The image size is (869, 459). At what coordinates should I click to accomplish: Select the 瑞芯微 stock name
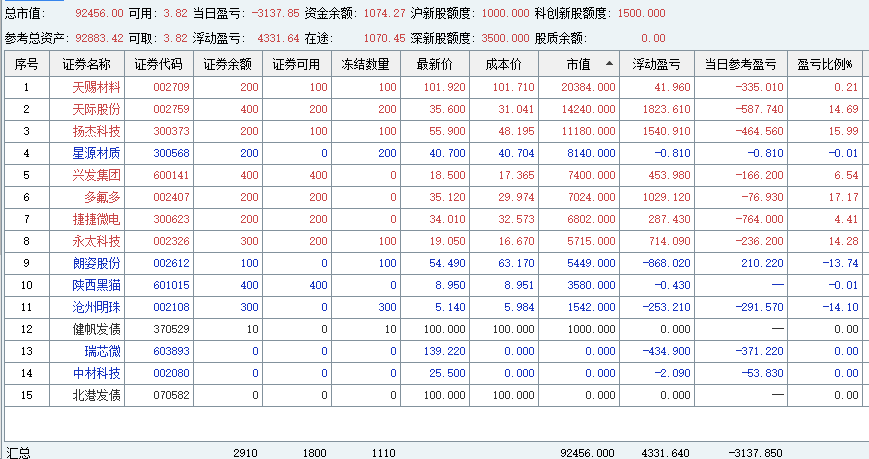103,351
